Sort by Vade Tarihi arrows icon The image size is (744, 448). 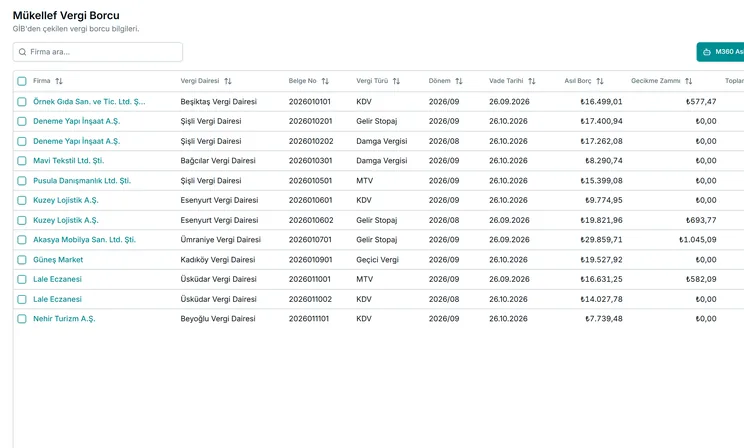pos(531,81)
